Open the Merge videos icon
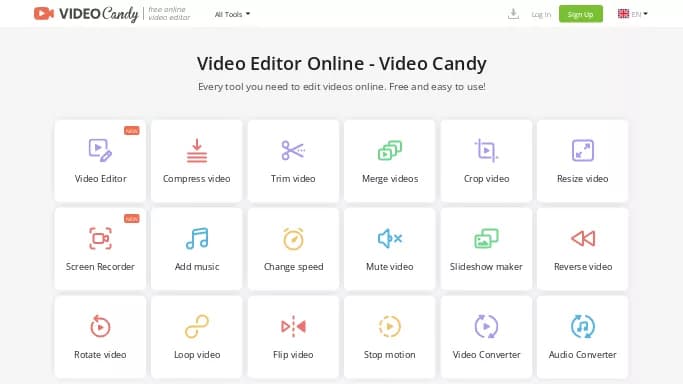The width and height of the screenshot is (683, 384). point(389,150)
